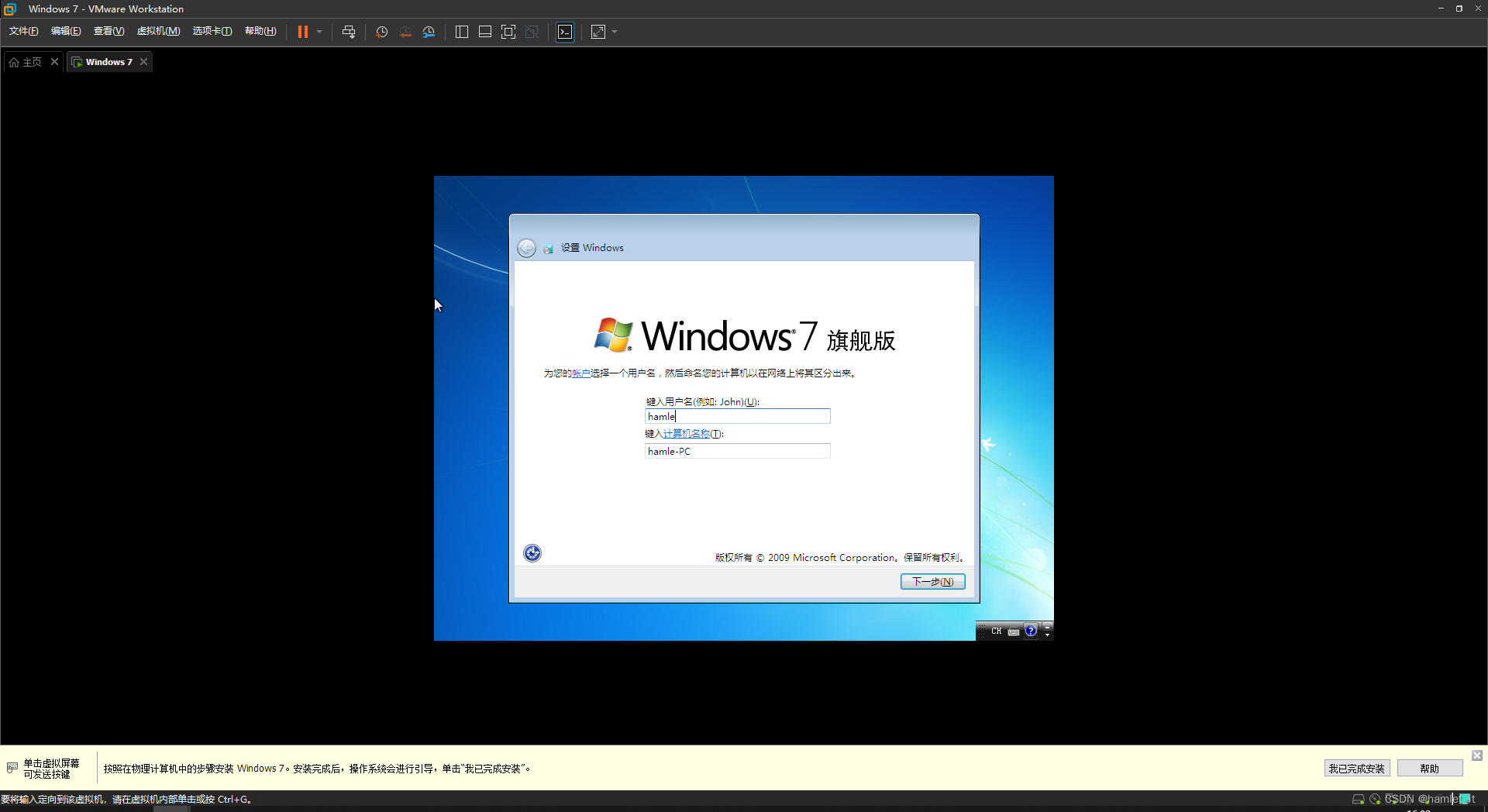Click the CH input language indicator
The width and height of the screenshot is (1488, 812).
click(996, 631)
